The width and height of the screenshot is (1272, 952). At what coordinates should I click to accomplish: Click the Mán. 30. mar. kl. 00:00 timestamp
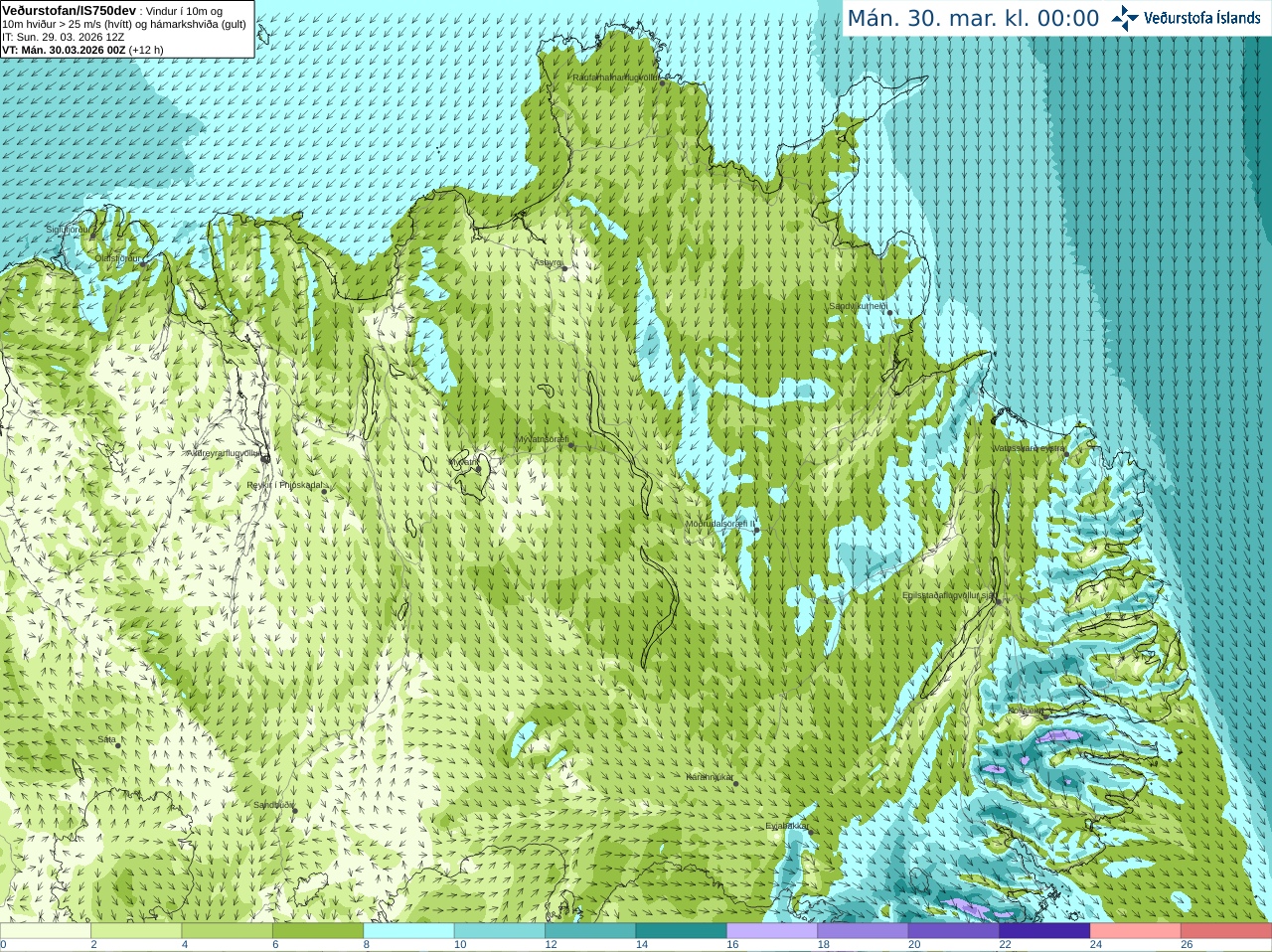point(973,19)
